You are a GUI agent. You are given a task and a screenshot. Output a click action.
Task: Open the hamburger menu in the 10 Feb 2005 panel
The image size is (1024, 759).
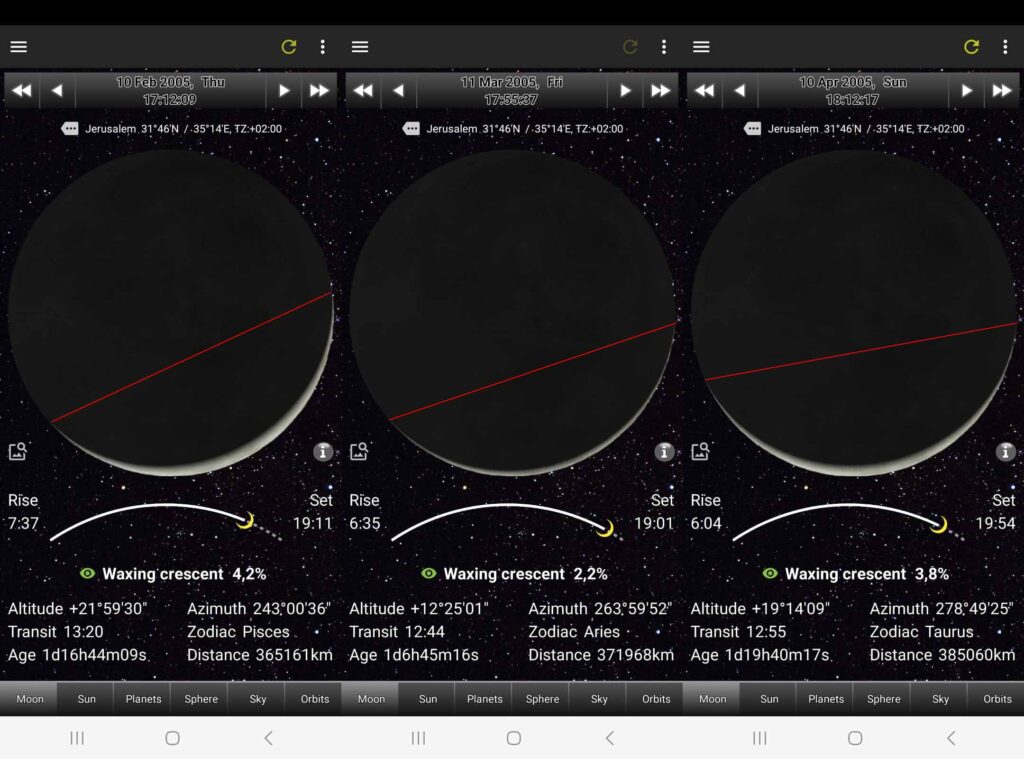click(18, 47)
